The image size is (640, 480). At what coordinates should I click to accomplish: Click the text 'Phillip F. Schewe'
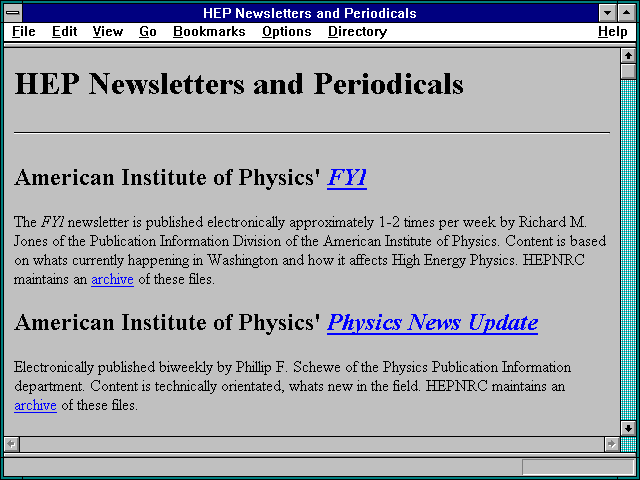click(288, 367)
